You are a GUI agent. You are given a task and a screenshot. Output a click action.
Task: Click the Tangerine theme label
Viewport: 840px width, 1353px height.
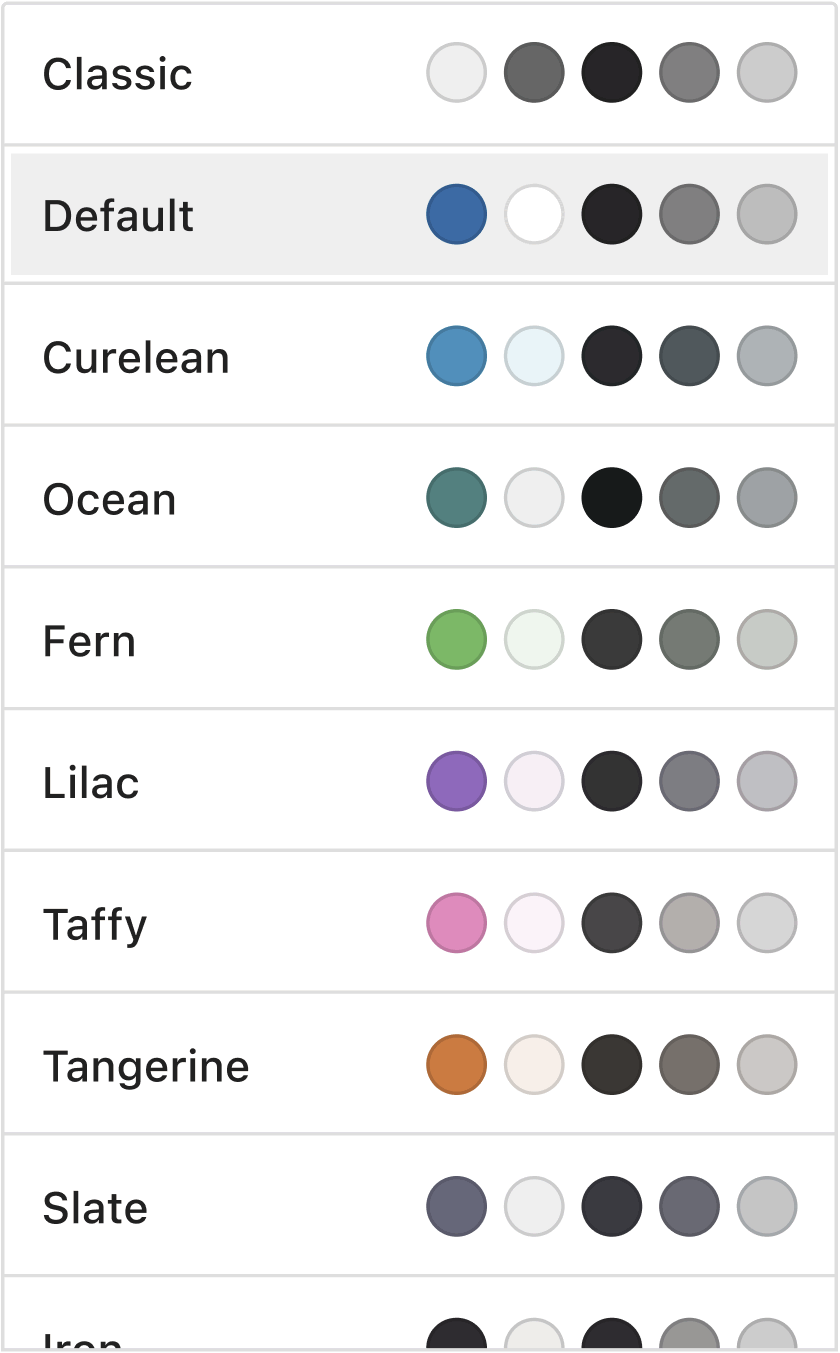pos(146,1068)
